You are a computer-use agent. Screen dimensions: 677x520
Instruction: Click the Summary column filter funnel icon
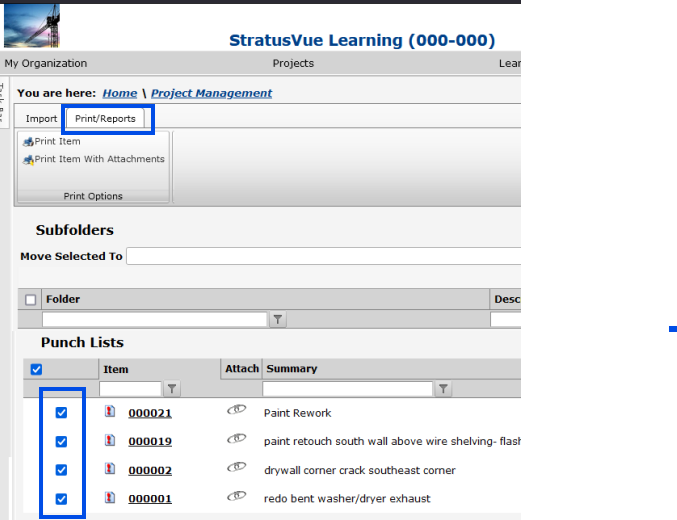443,389
